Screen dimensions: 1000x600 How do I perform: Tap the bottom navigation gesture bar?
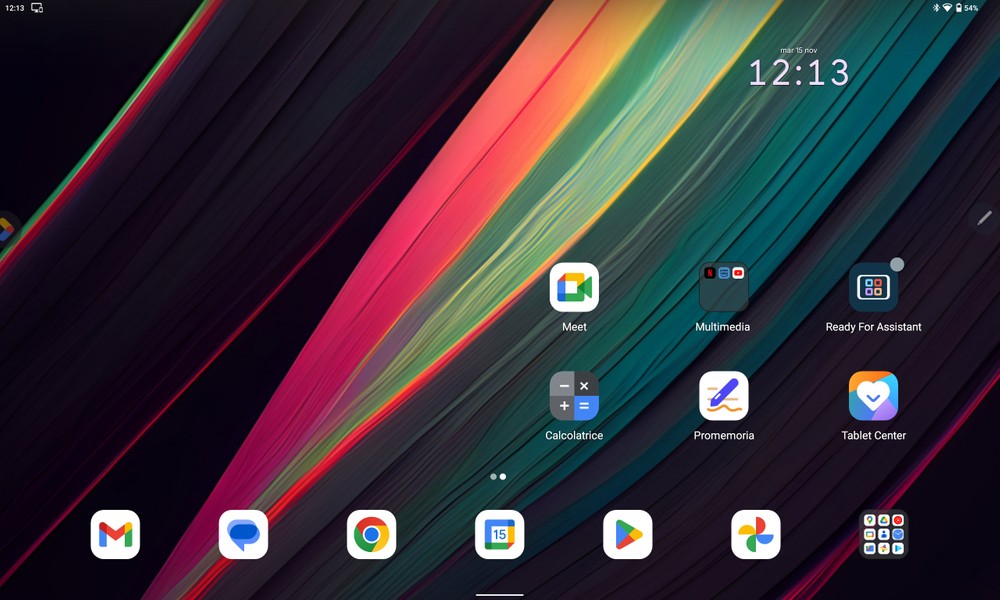click(x=499, y=595)
